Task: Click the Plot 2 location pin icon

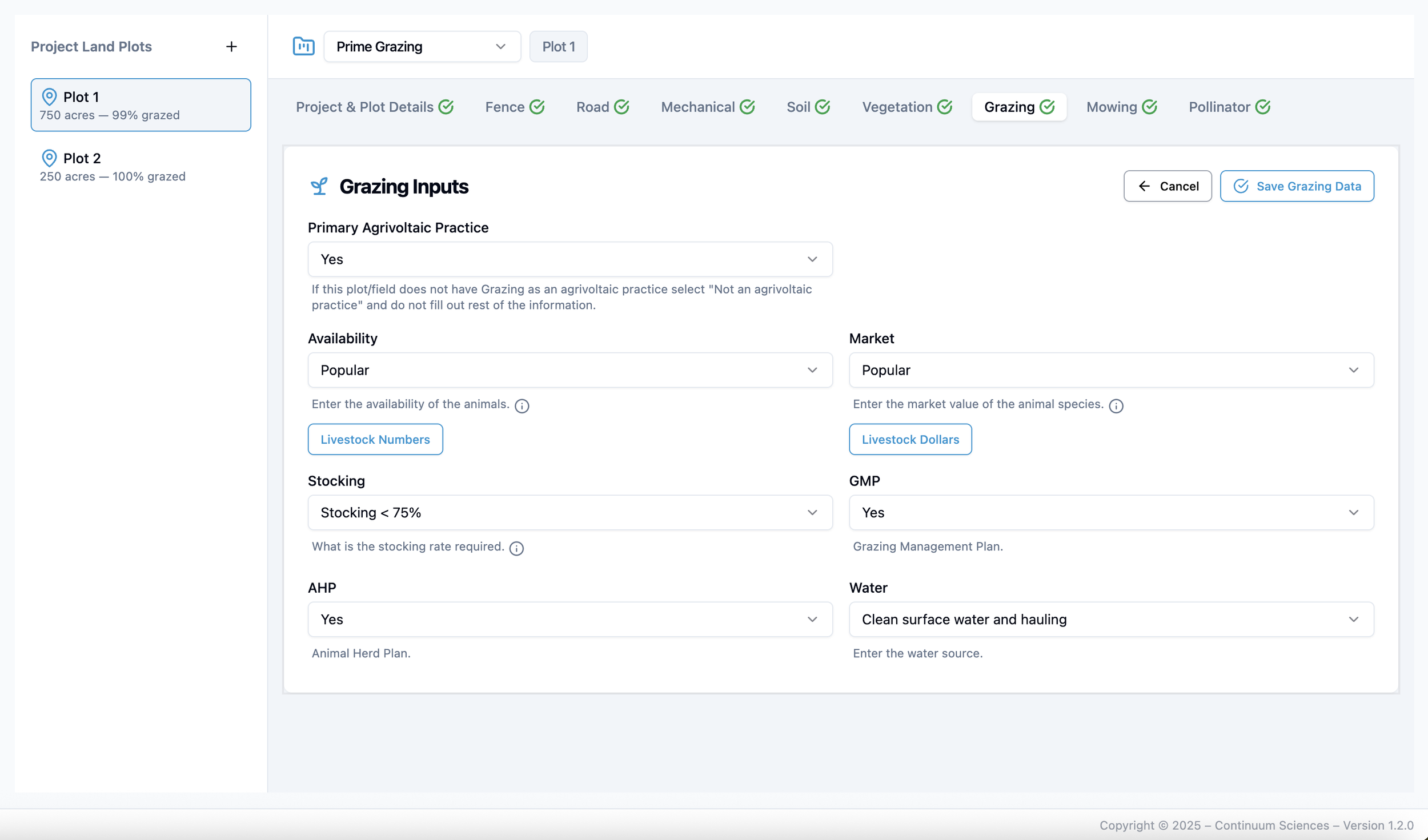Action: pos(50,158)
